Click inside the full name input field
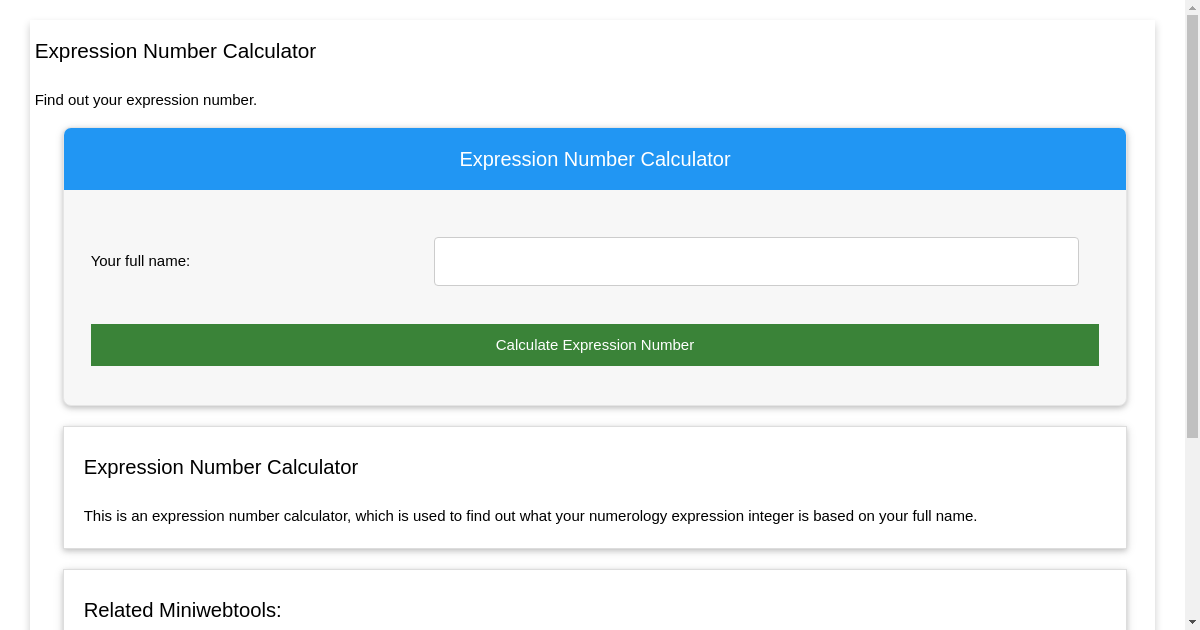Image resolution: width=1200 pixels, height=630 pixels. point(756,261)
